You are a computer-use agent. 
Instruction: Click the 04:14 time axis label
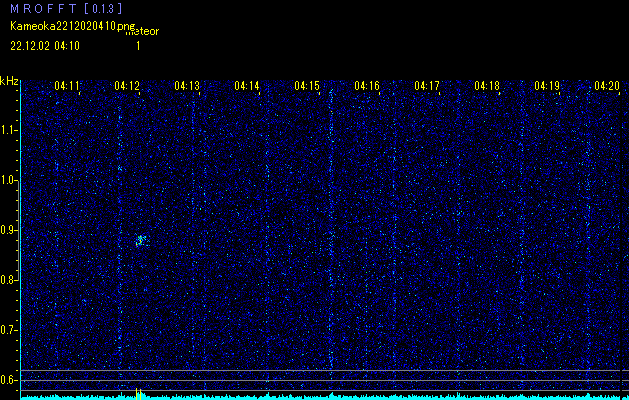[x=247, y=86]
